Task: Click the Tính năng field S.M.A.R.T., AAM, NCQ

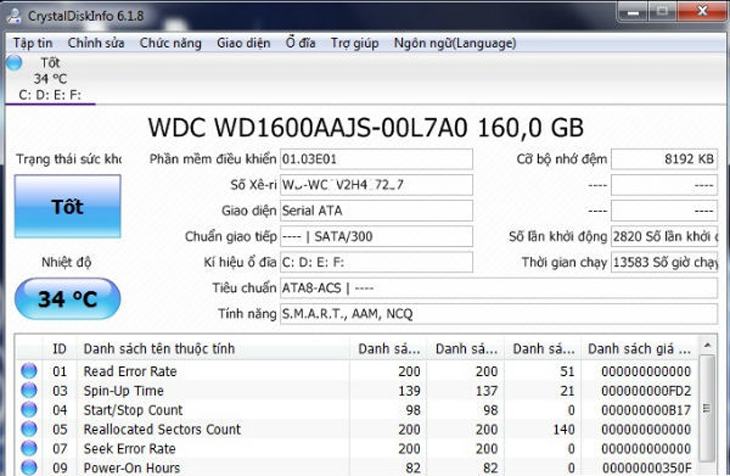Action: 499,314
